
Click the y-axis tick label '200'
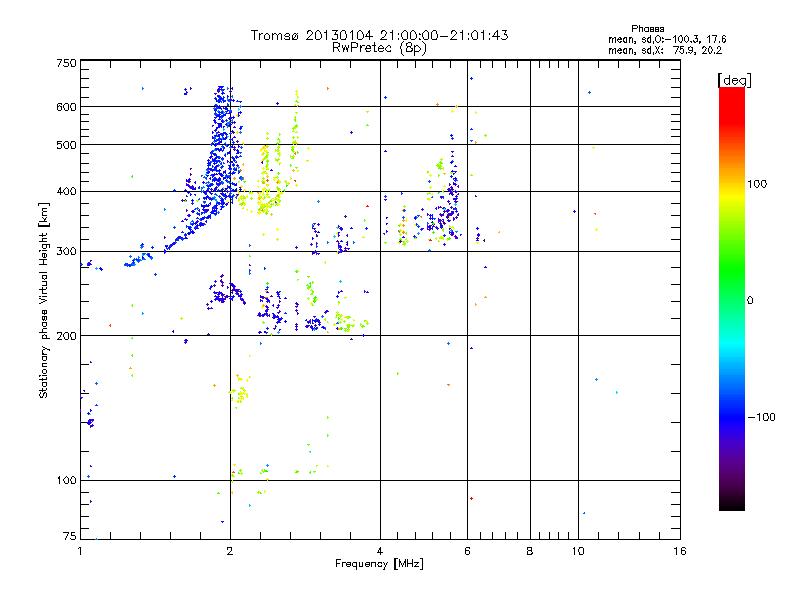(x=66, y=336)
